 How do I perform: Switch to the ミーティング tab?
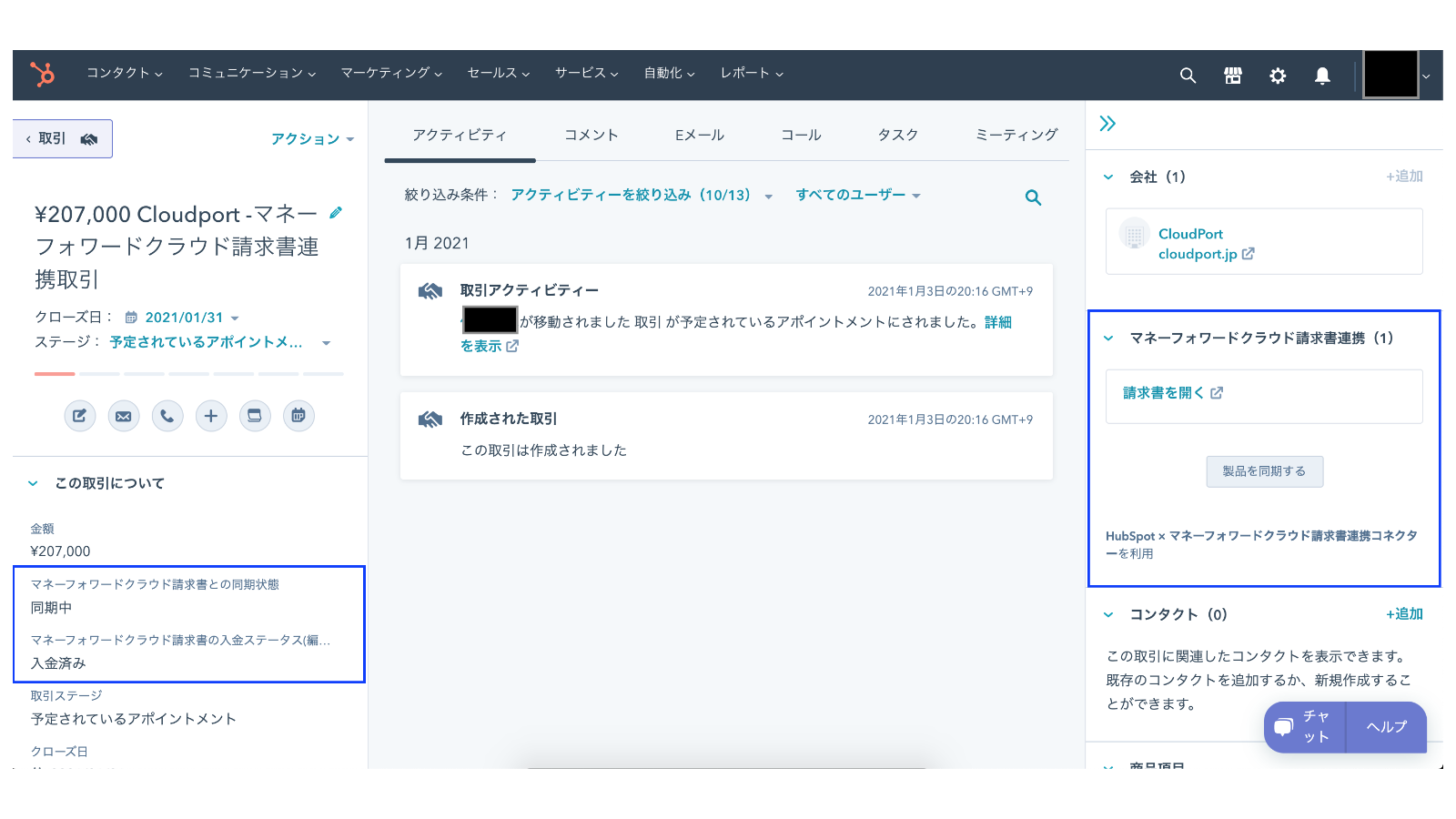1016,135
